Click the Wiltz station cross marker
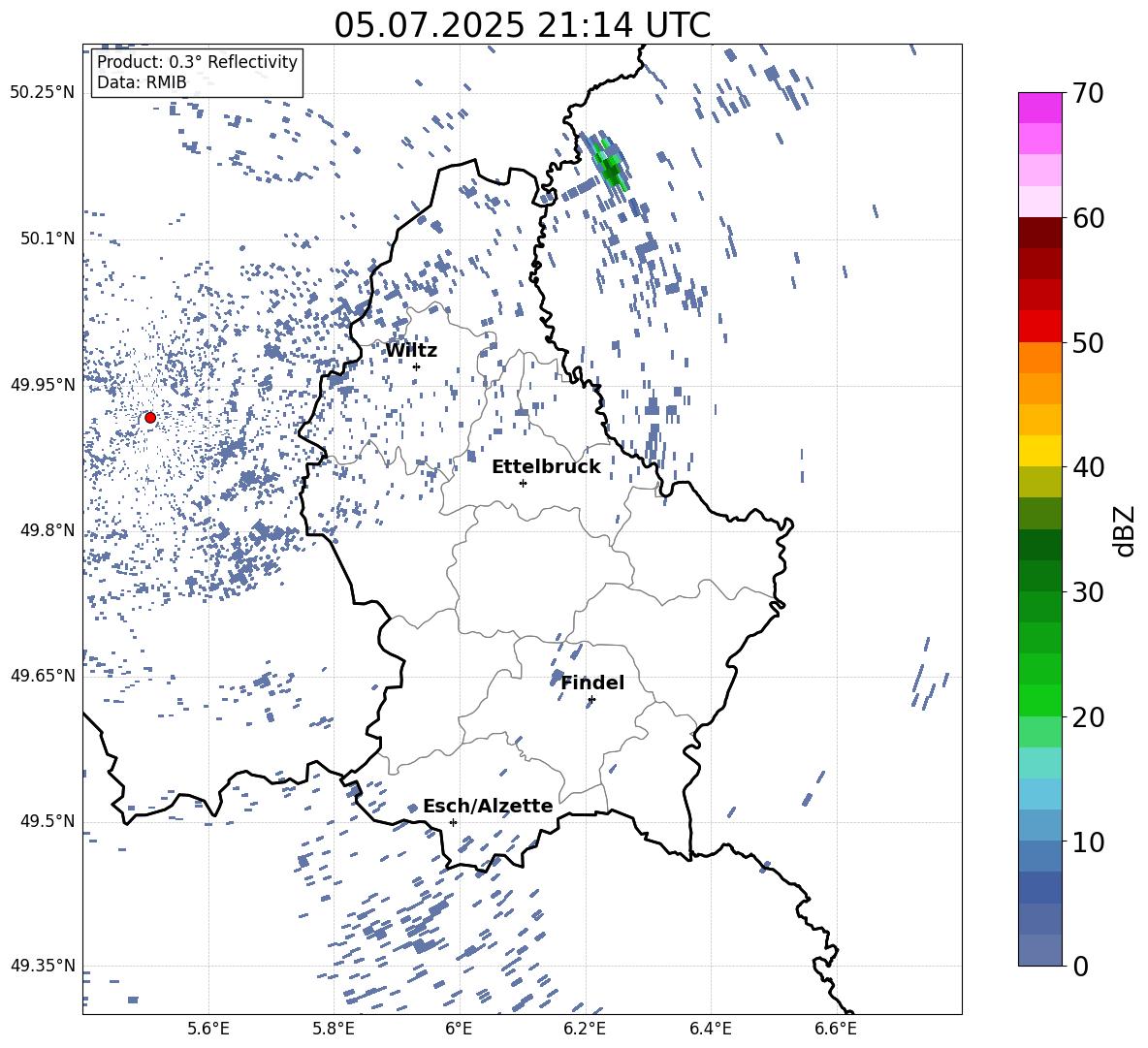 pyautogui.click(x=417, y=367)
